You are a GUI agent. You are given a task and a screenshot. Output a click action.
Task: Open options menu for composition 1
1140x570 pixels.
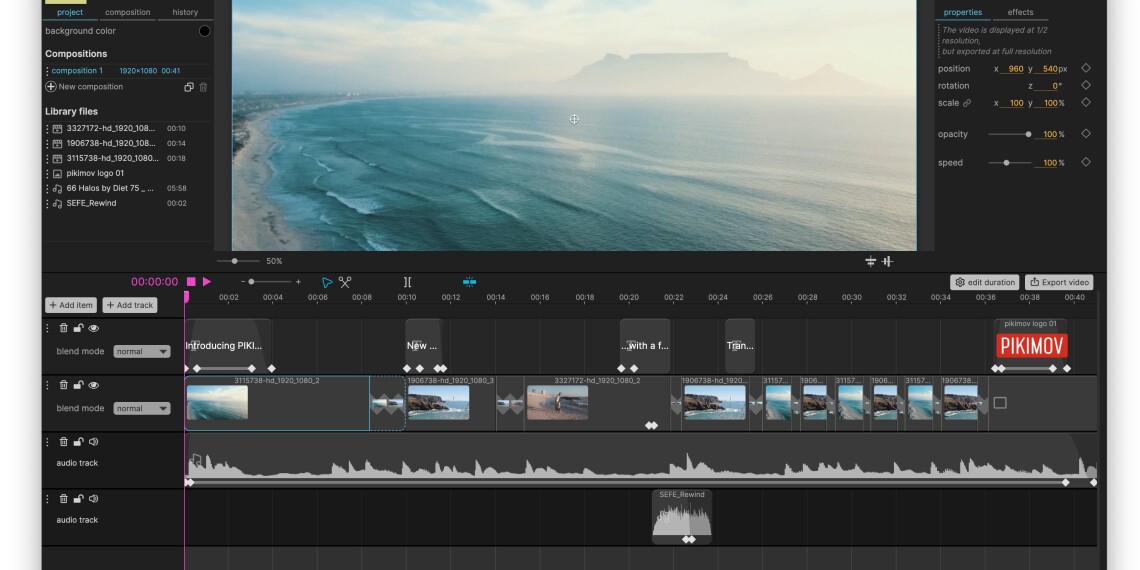(x=47, y=71)
